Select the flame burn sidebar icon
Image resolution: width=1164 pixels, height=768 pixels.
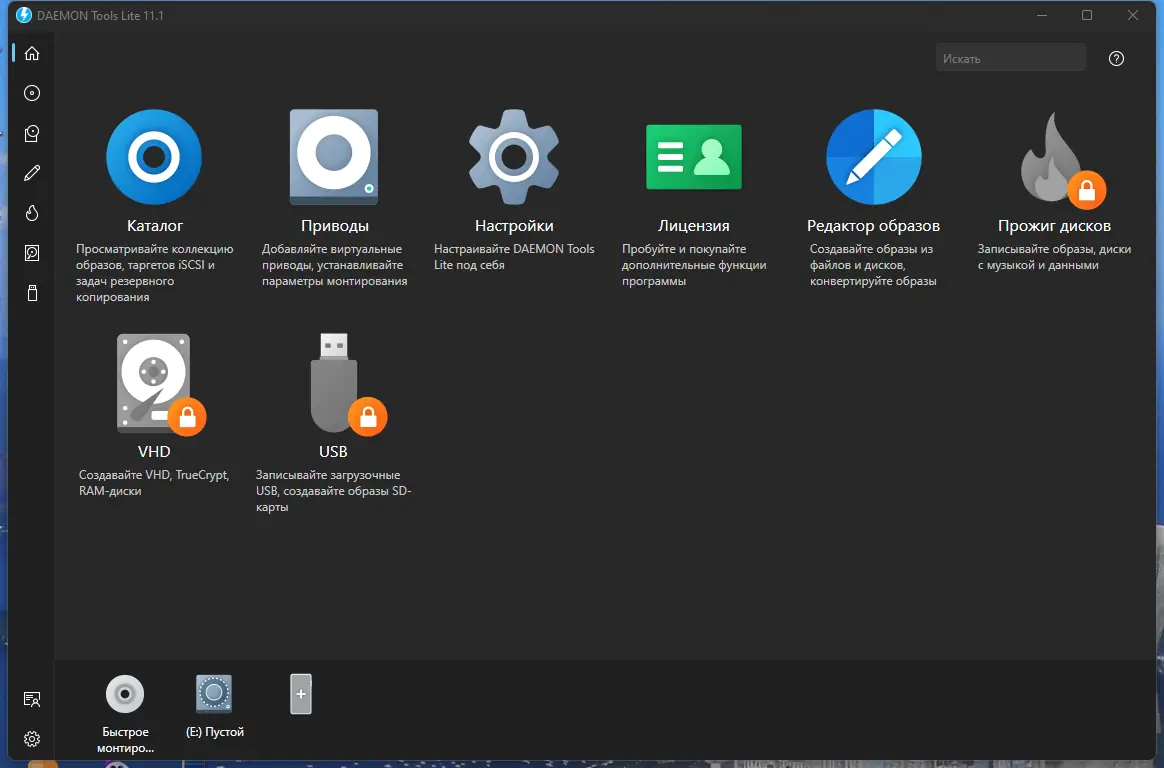click(32, 213)
